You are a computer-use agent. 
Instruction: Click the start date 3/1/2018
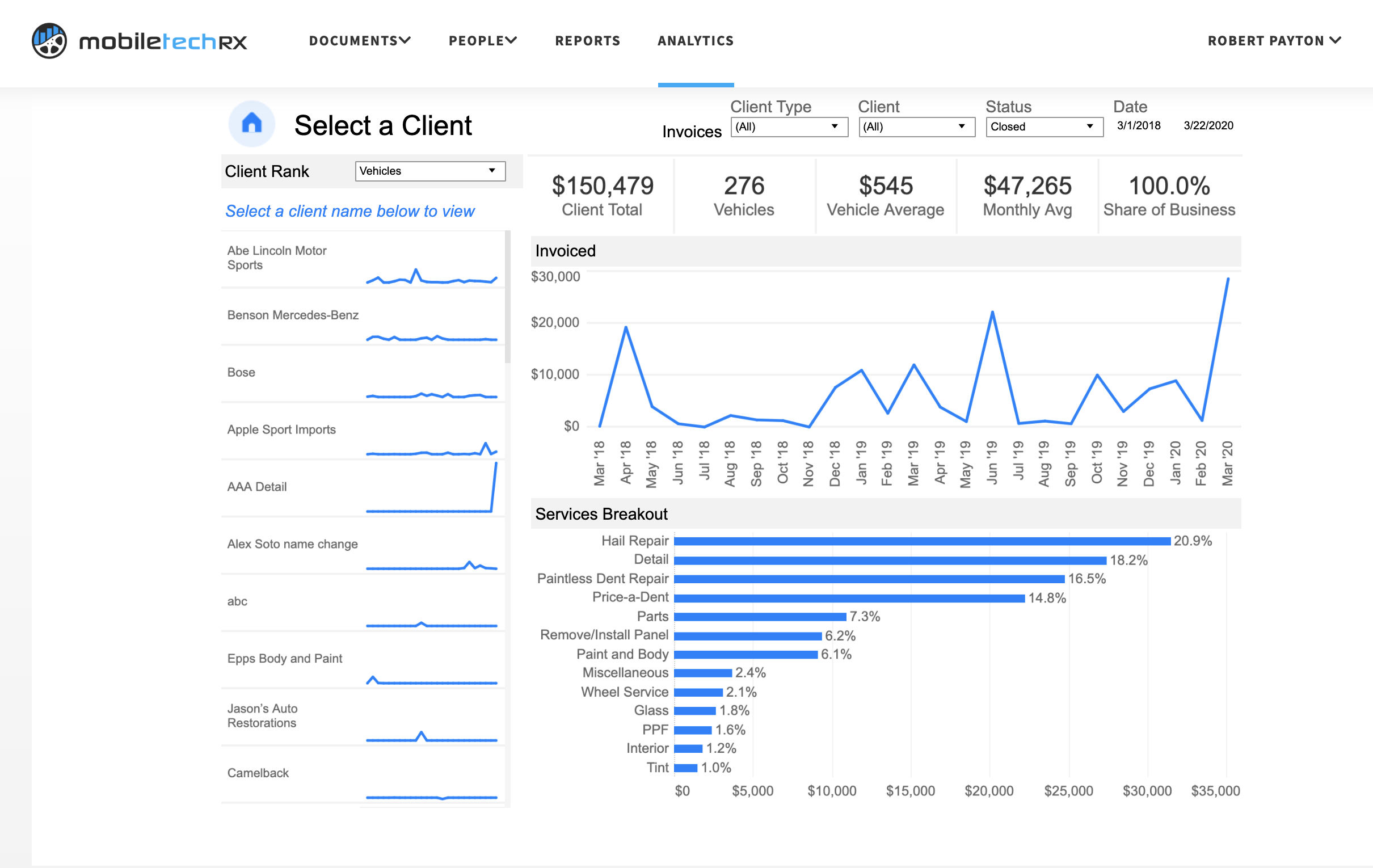click(x=1138, y=125)
